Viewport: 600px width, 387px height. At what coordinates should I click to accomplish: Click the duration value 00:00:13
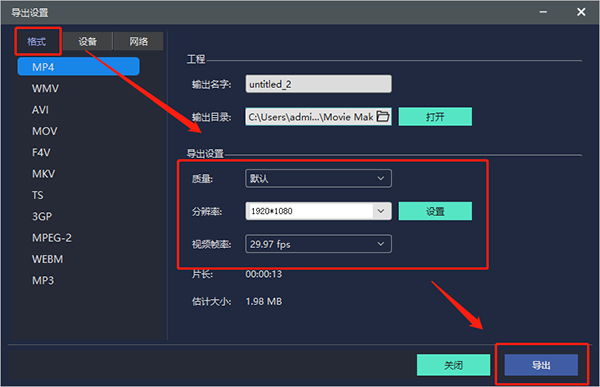click(x=264, y=274)
